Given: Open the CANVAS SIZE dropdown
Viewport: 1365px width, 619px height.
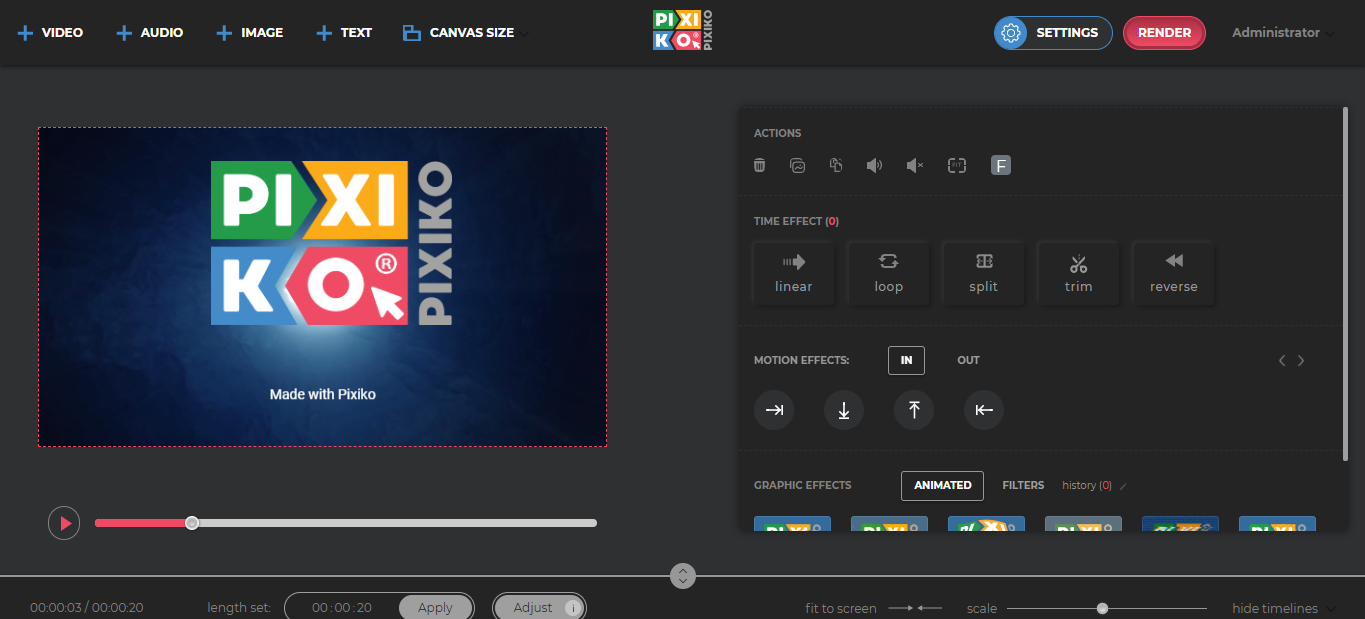Looking at the screenshot, I should [465, 33].
